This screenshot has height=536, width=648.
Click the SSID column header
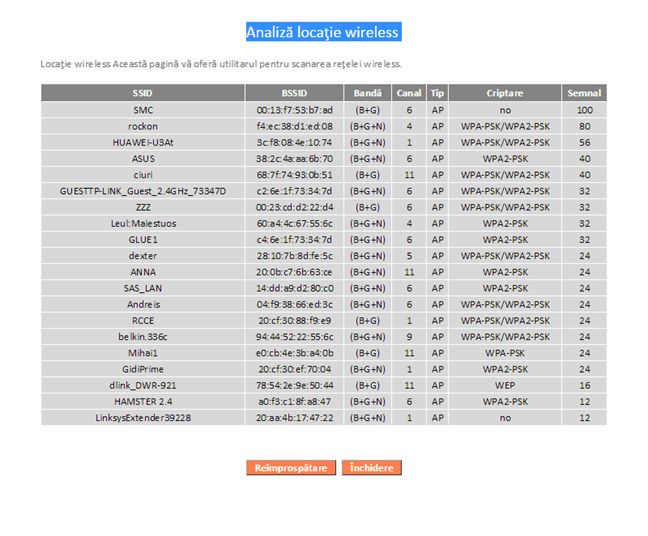(x=142, y=93)
